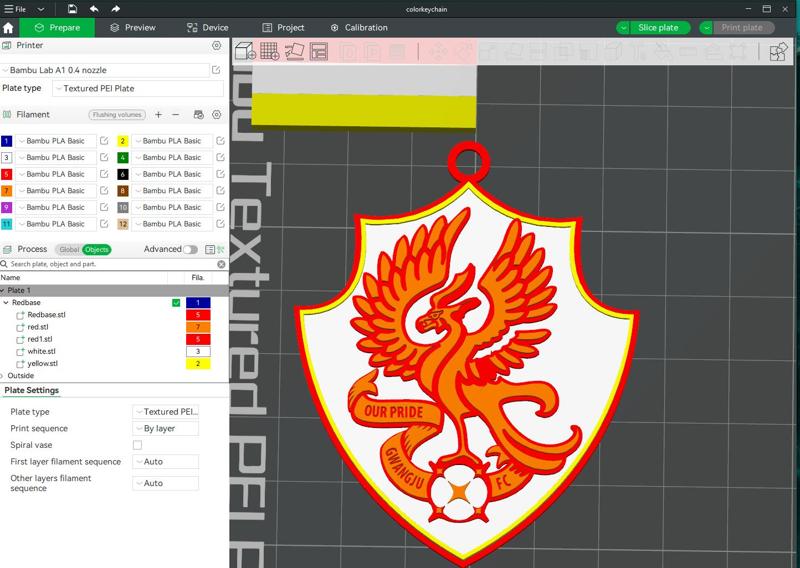Edit filament 1 preset
The image size is (800, 568).
point(104,141)
